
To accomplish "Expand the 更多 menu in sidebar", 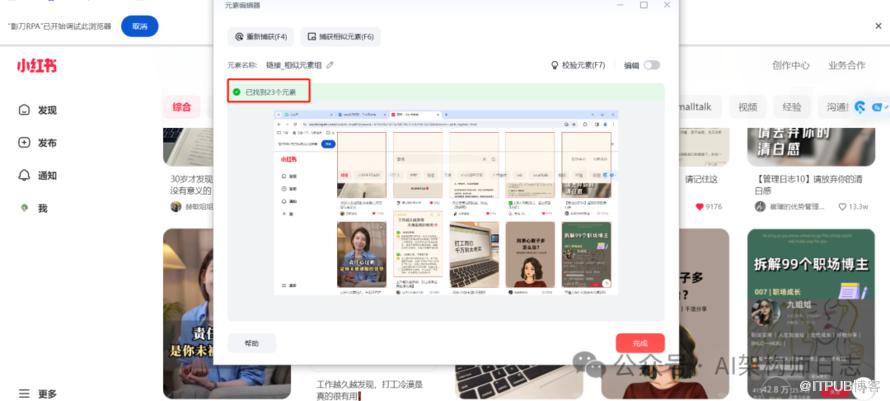I will click(25, 393).
